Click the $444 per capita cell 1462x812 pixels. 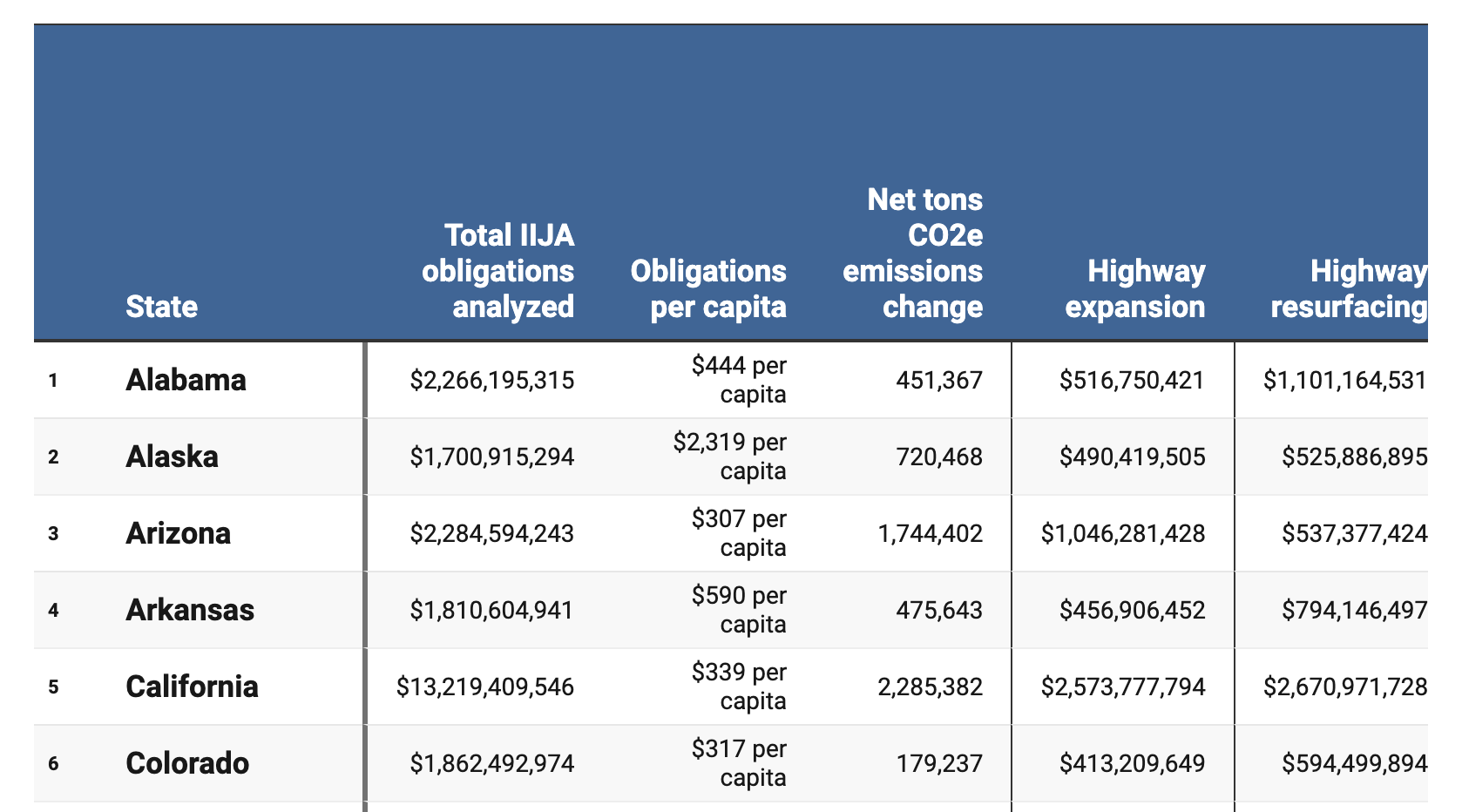[x=739, y=380]
